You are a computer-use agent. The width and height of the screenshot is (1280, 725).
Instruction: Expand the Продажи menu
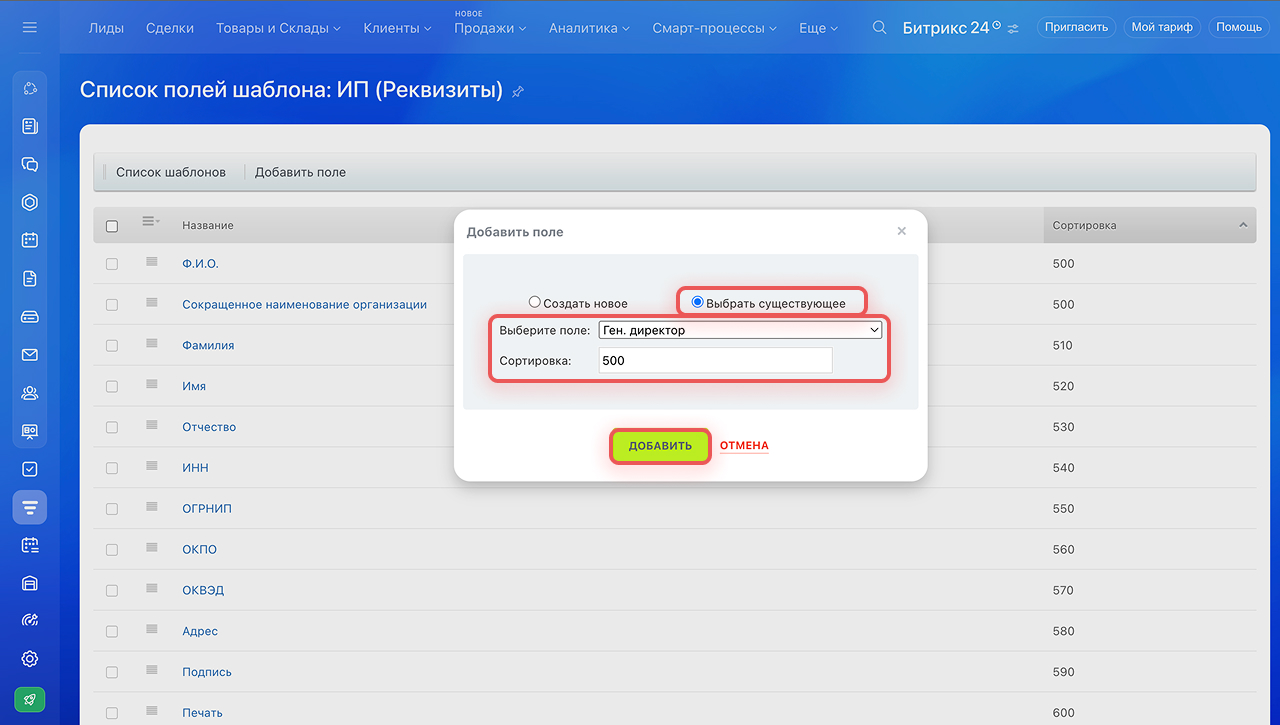tap(490, 28)
